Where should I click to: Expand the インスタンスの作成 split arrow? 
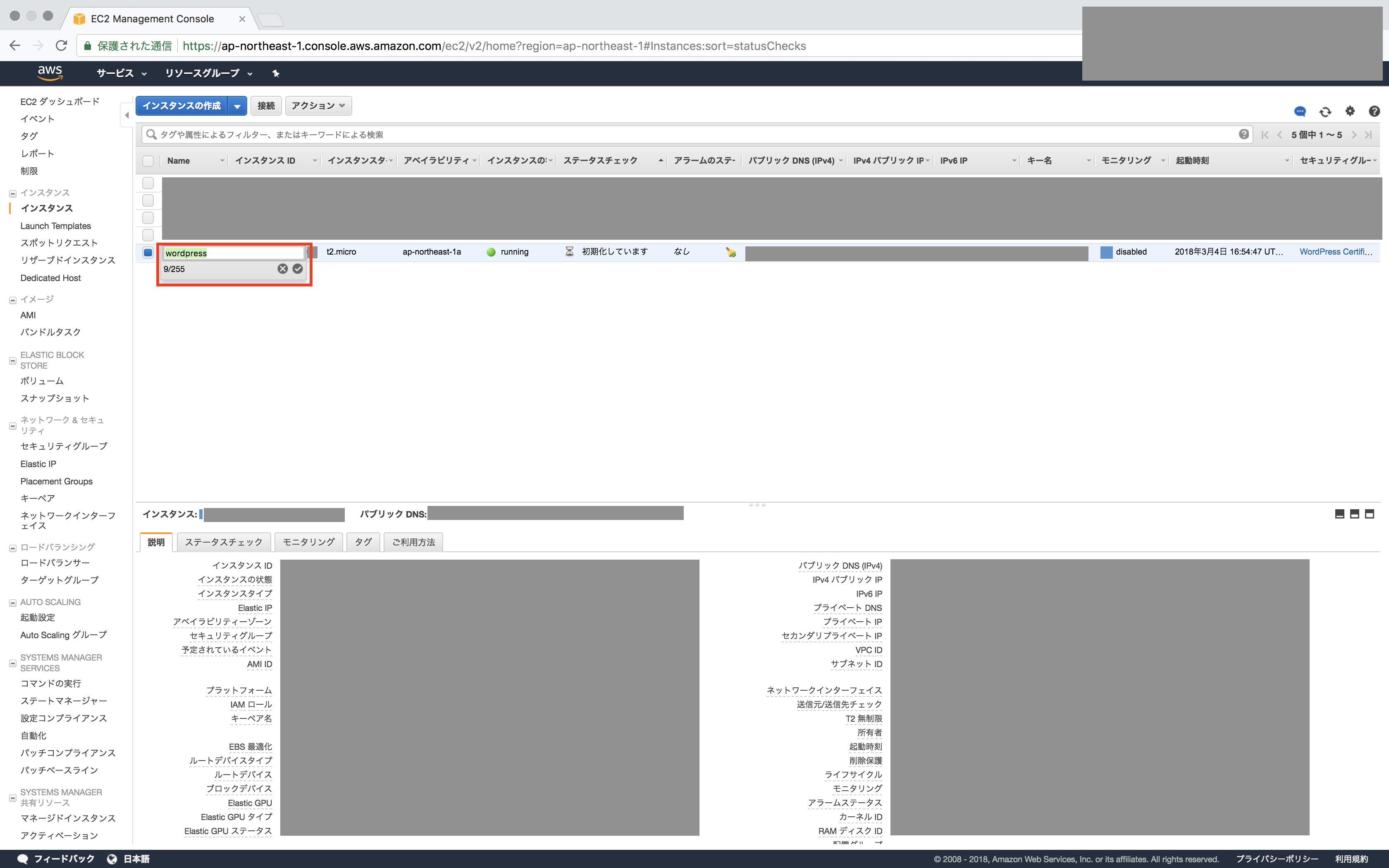[x=238, y=106]
